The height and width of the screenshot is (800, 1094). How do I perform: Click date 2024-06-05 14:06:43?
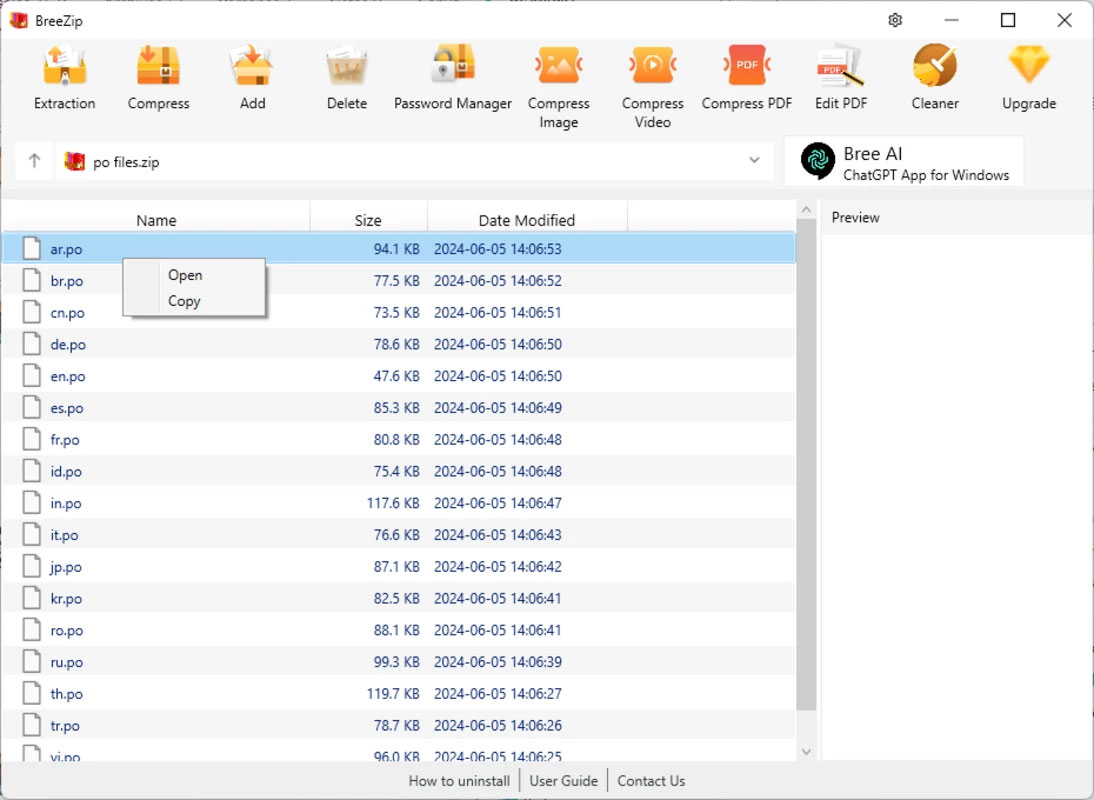[x=497, y=535]
